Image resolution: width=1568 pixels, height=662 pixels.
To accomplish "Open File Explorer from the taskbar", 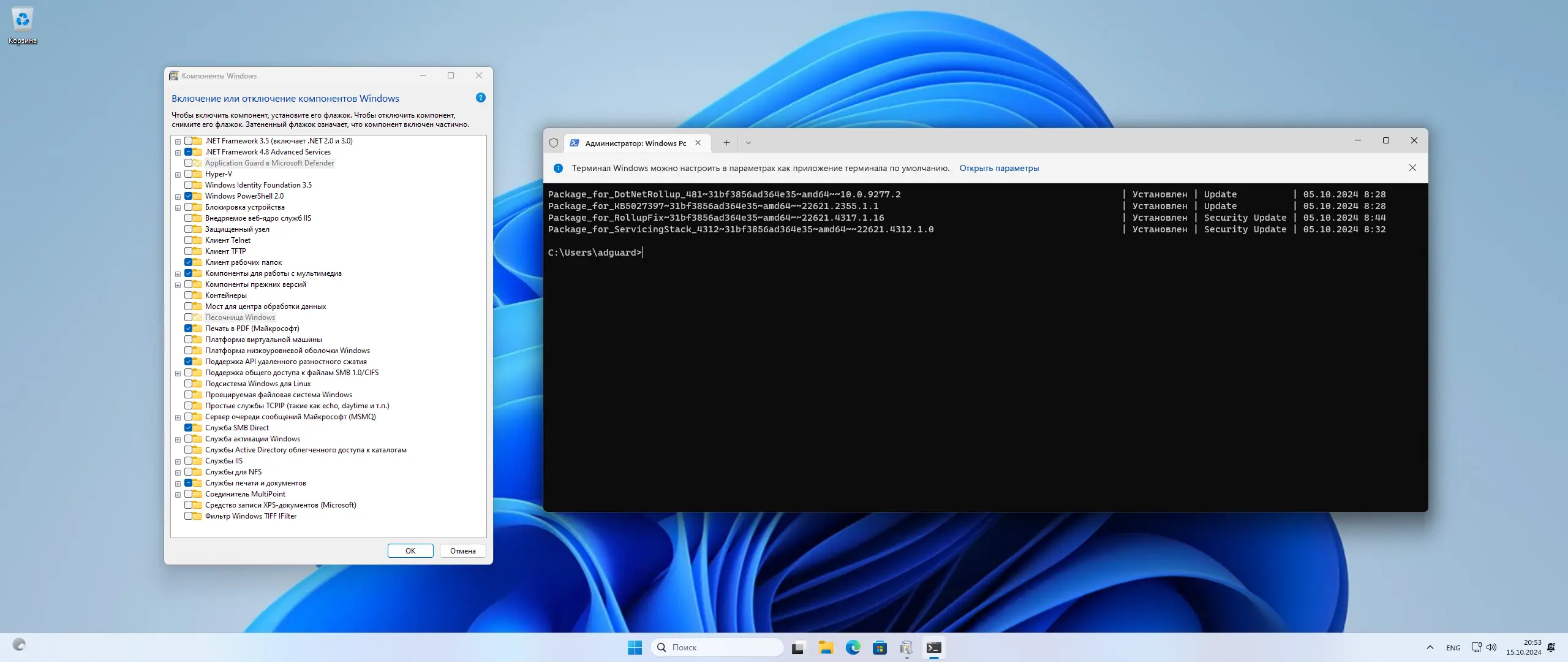I will coord(826,647).
